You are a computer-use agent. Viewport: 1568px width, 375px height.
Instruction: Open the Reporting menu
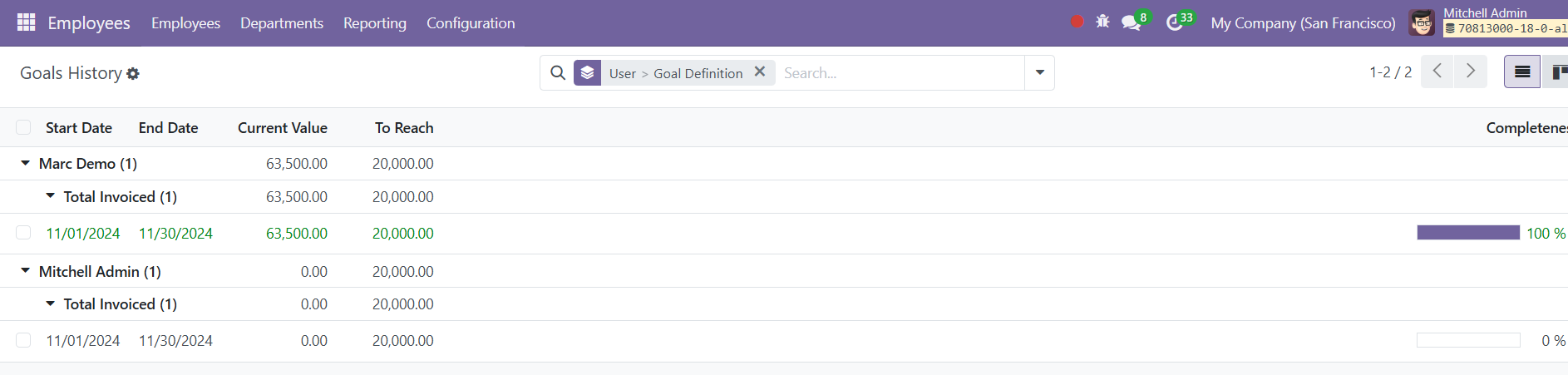(375, 23)
